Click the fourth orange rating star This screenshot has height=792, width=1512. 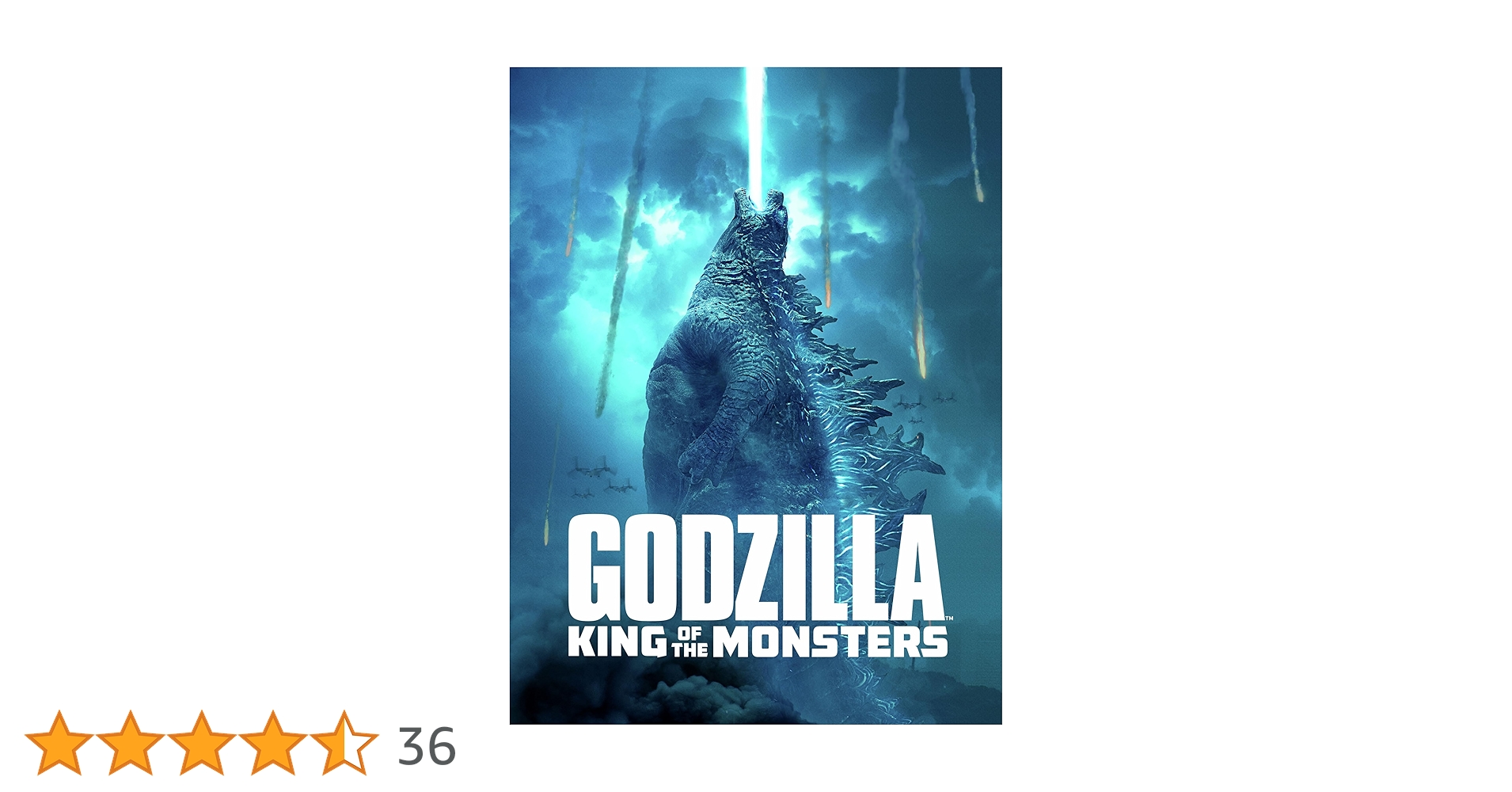[x=273, y=742]
